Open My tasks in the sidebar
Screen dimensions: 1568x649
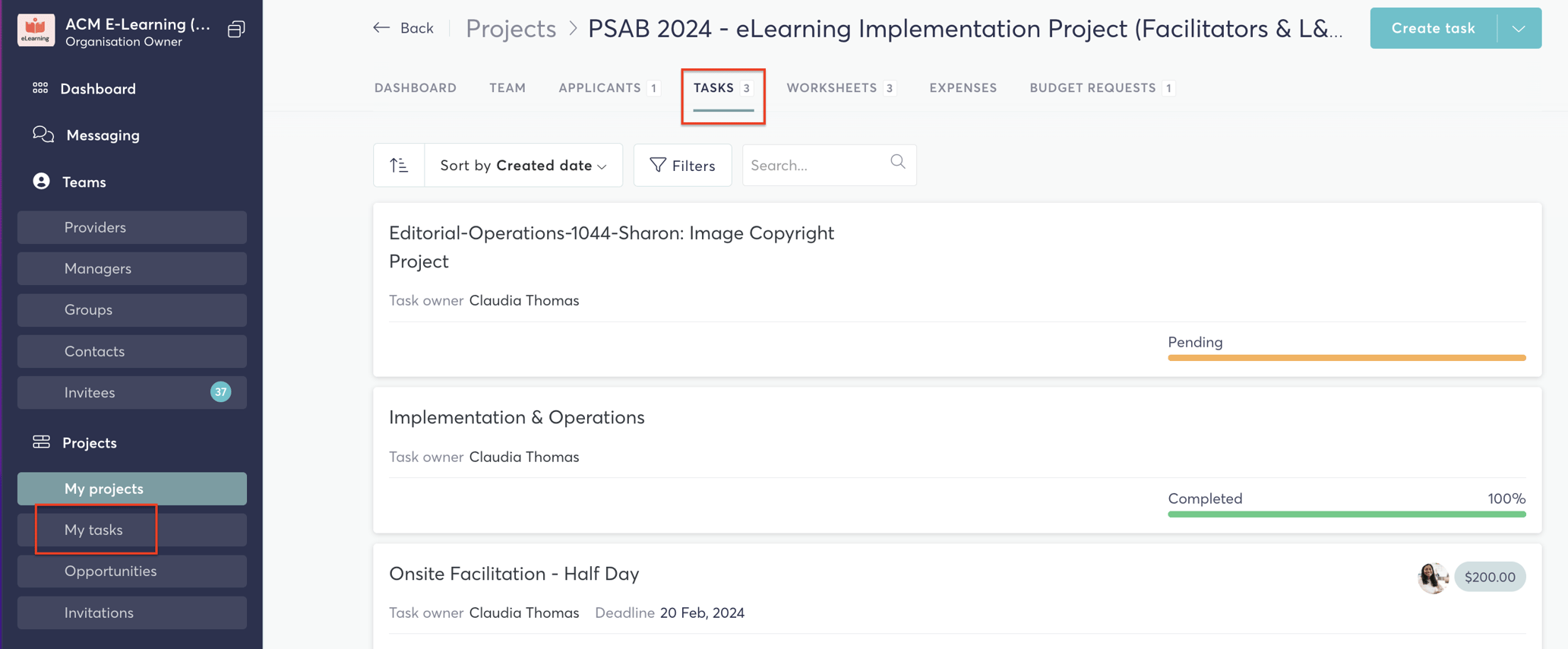[x=132, y=530]
